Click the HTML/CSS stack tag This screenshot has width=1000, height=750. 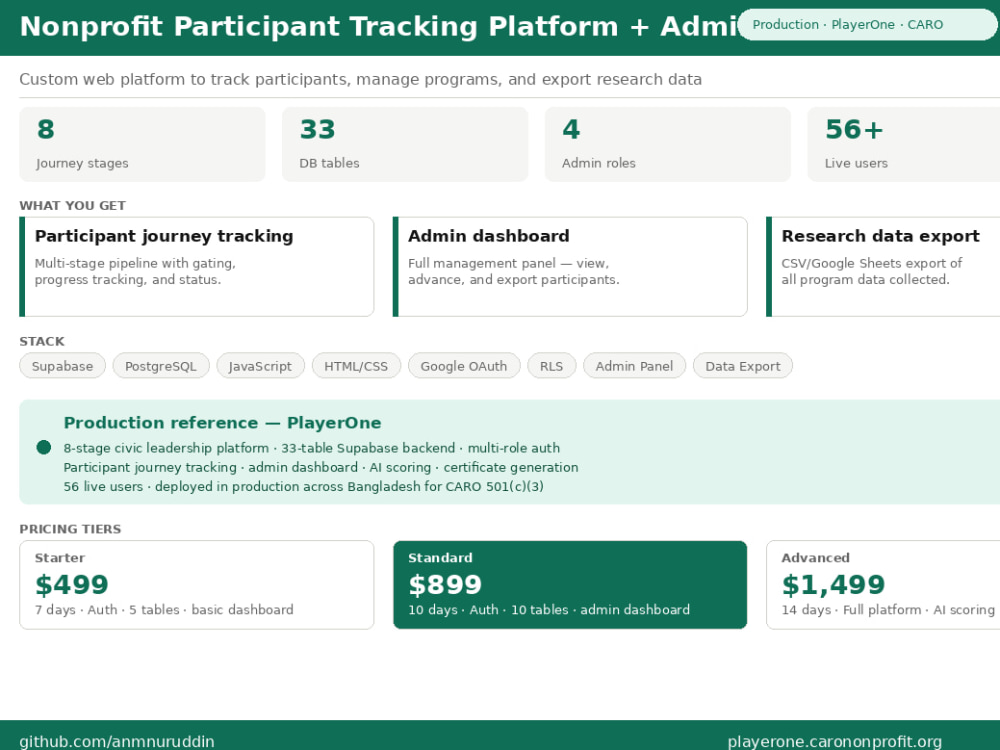point(356,366)
